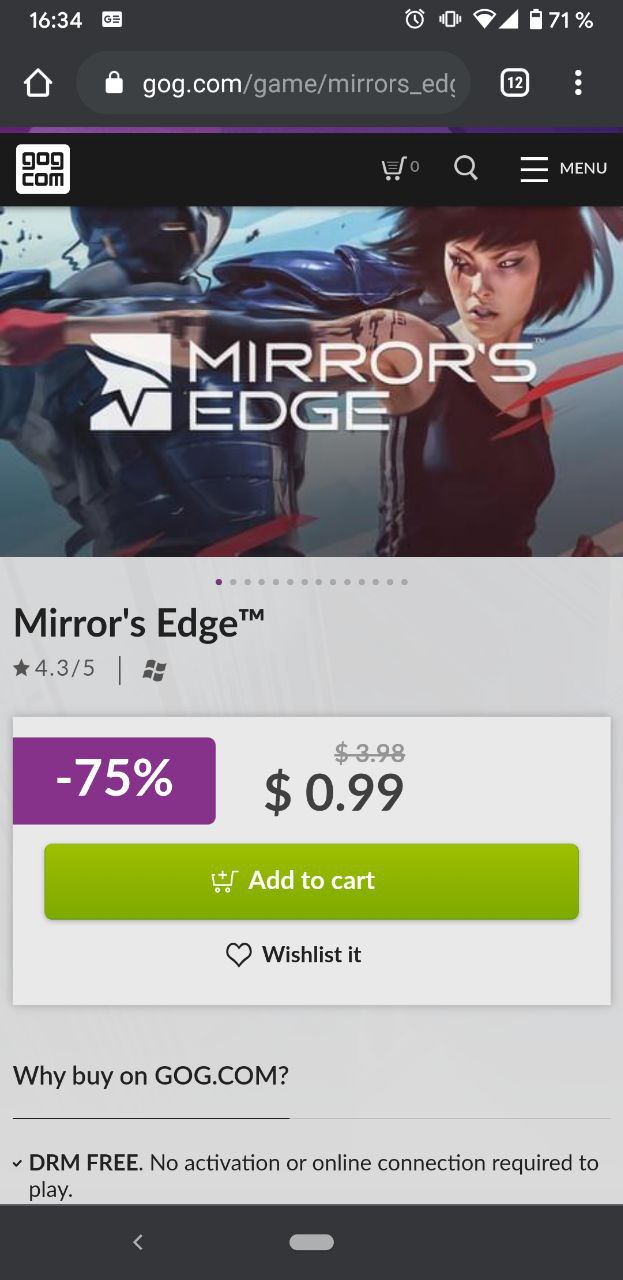Tap the site lock security icon
Viewport: 623px width, 1280px height.
pos(114,83)
